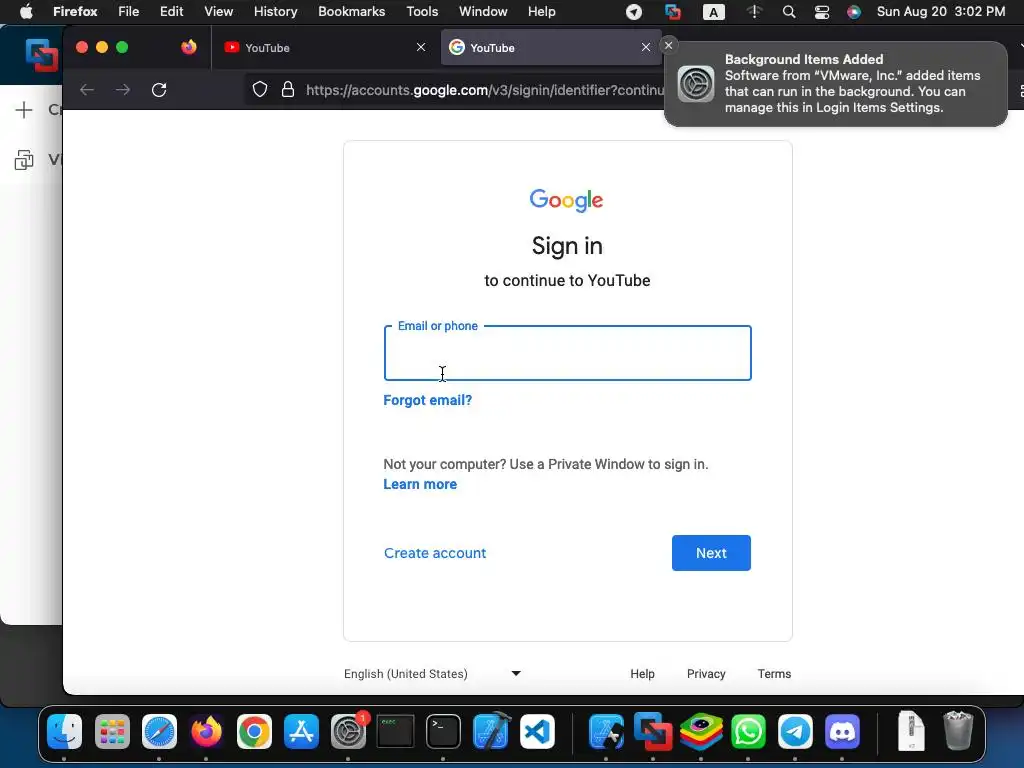Open Xcode from the Dock
The height and width of the screenshot is (768, 1024).
tap(490, 731)
